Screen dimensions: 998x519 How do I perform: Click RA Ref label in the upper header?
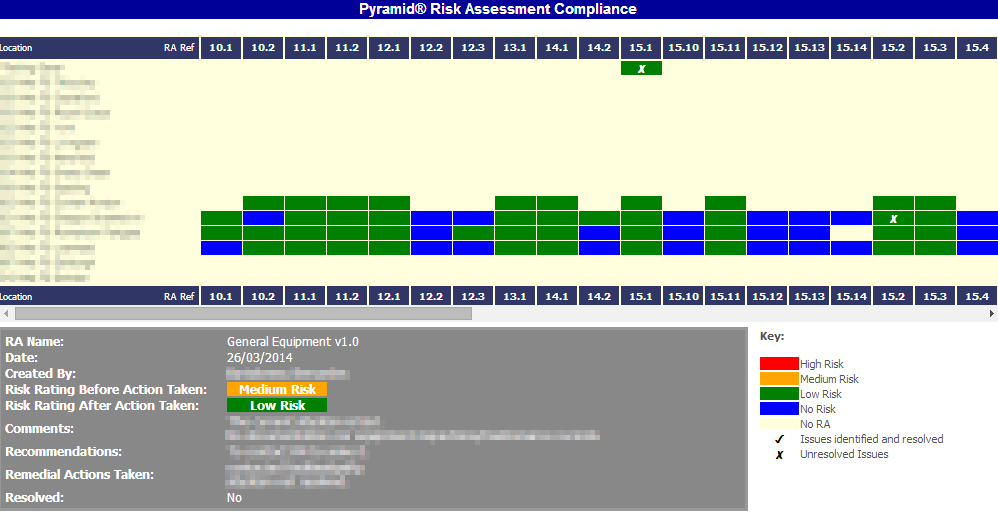point(179,48)
